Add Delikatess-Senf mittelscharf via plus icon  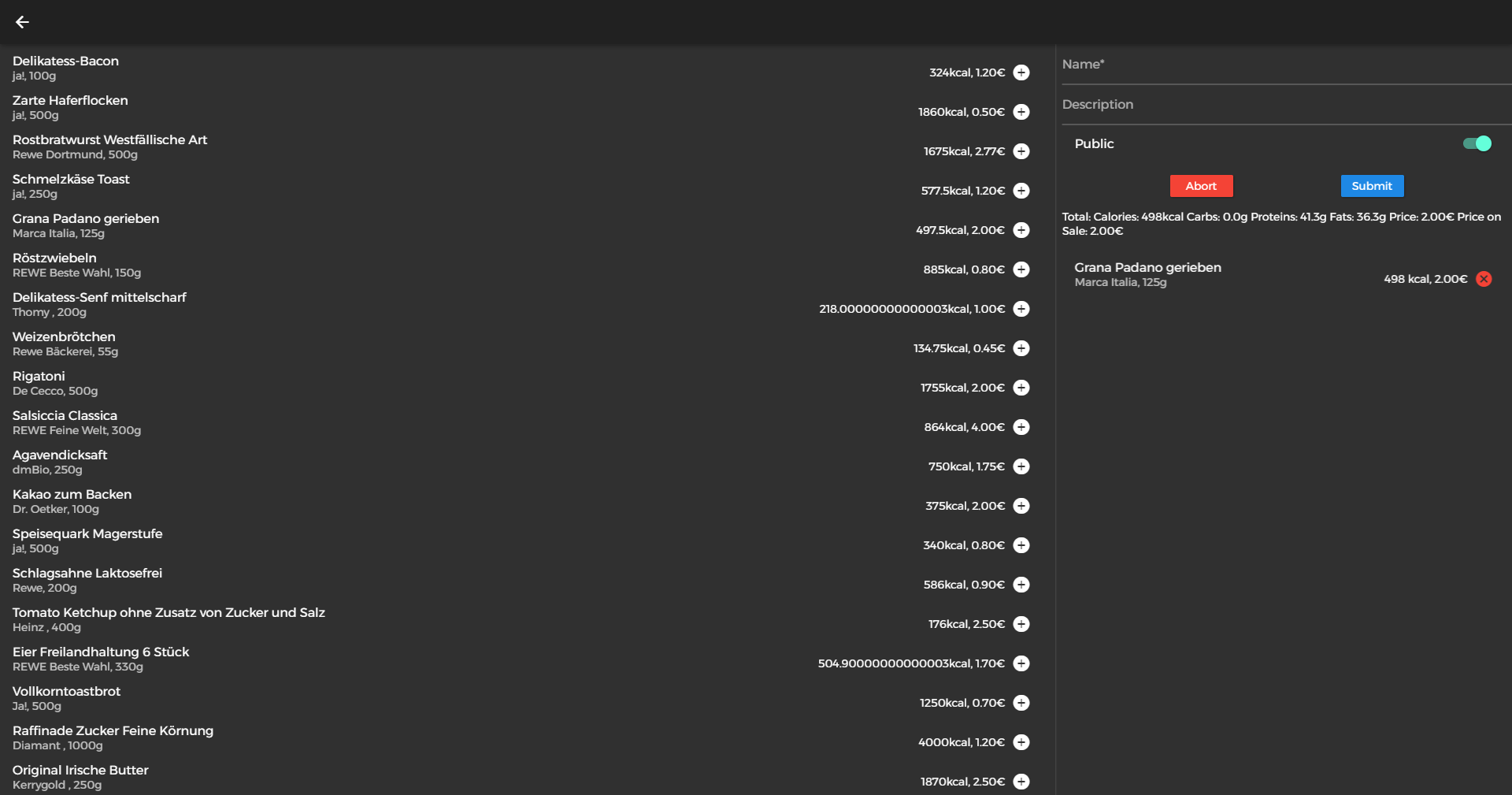coord(1021,309)
